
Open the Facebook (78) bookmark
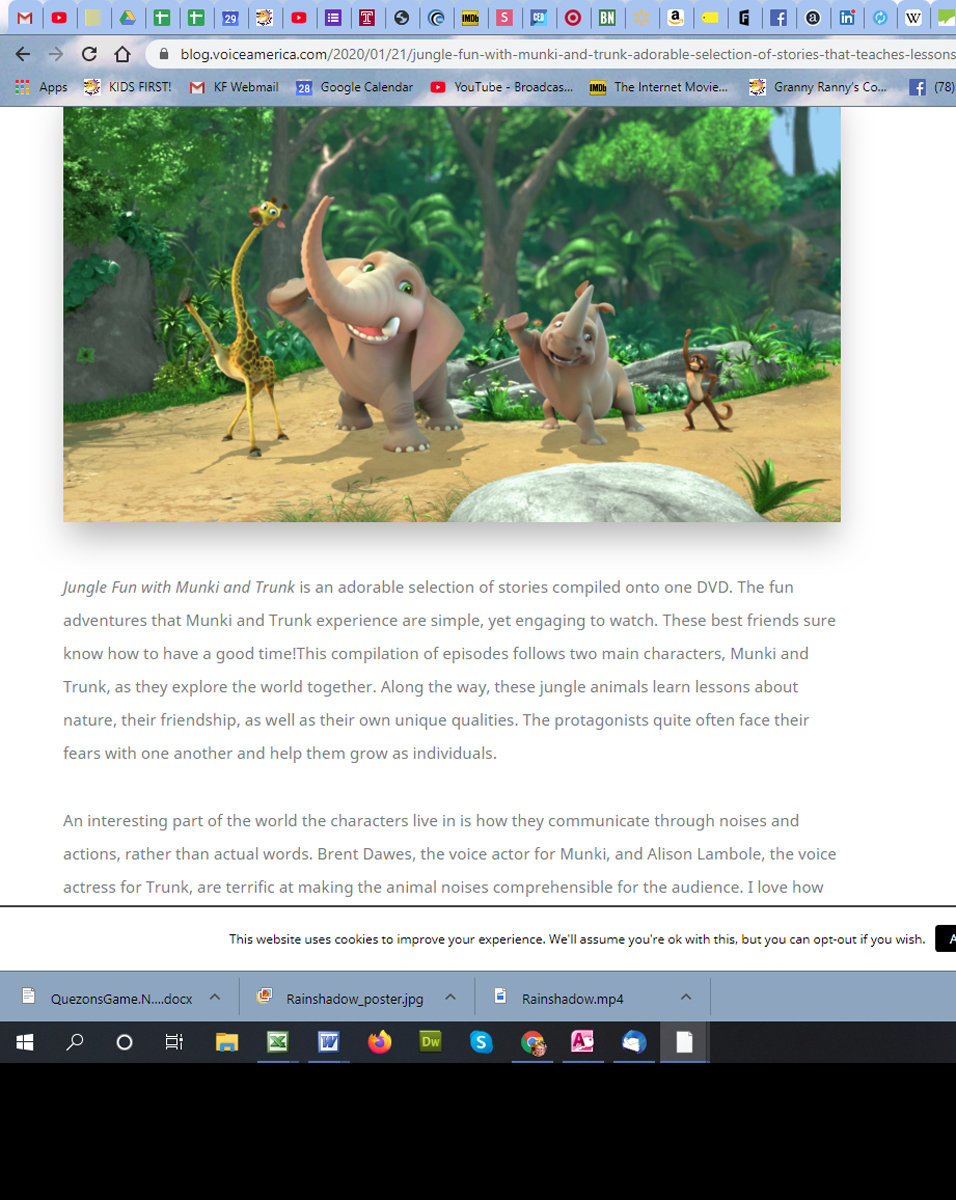click(931, 87)
